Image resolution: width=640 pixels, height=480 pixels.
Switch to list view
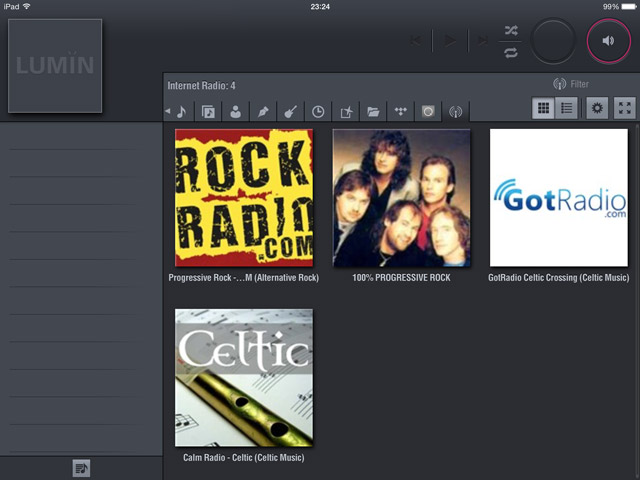pyautogui.click(x=566, y=108)
